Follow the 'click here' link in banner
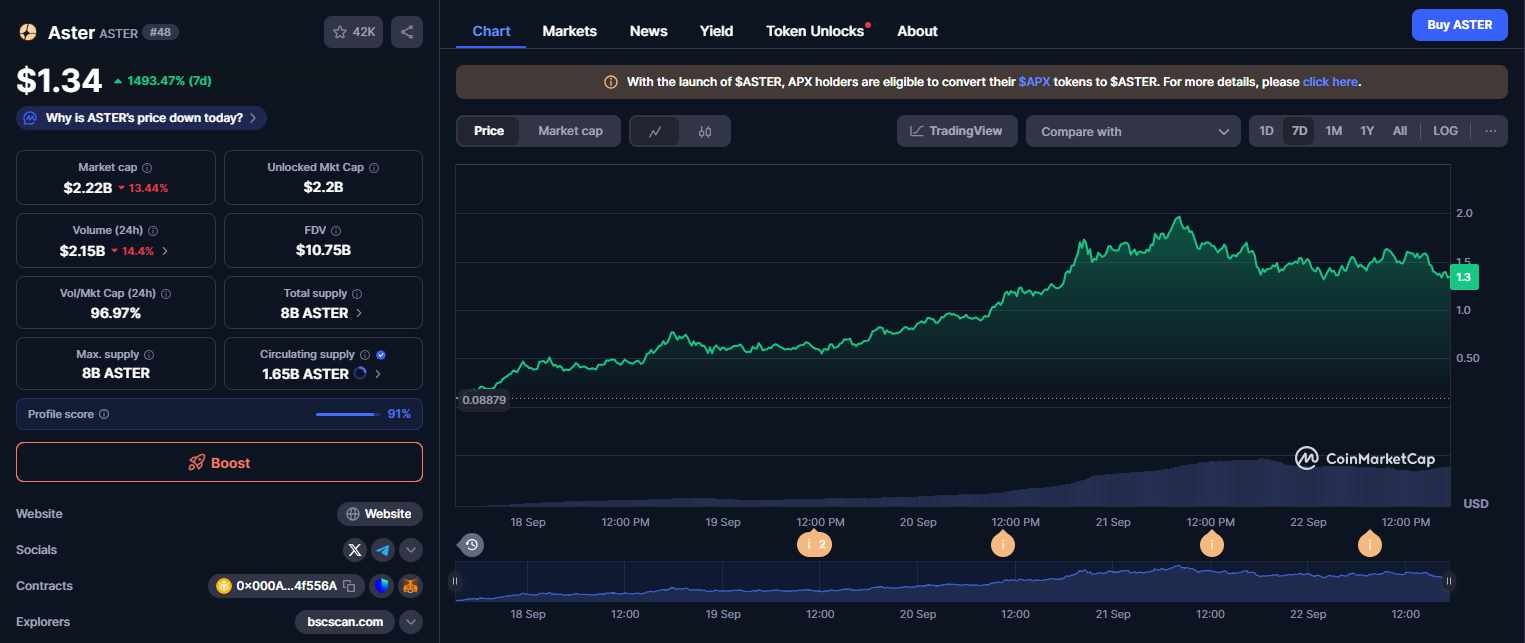1525x643 pixels. 1330,82
